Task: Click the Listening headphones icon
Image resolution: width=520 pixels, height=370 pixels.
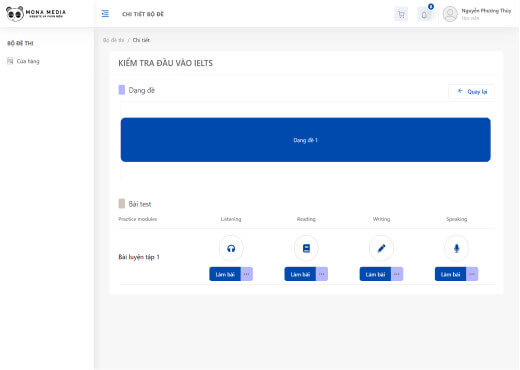Action: pos(231,248)
